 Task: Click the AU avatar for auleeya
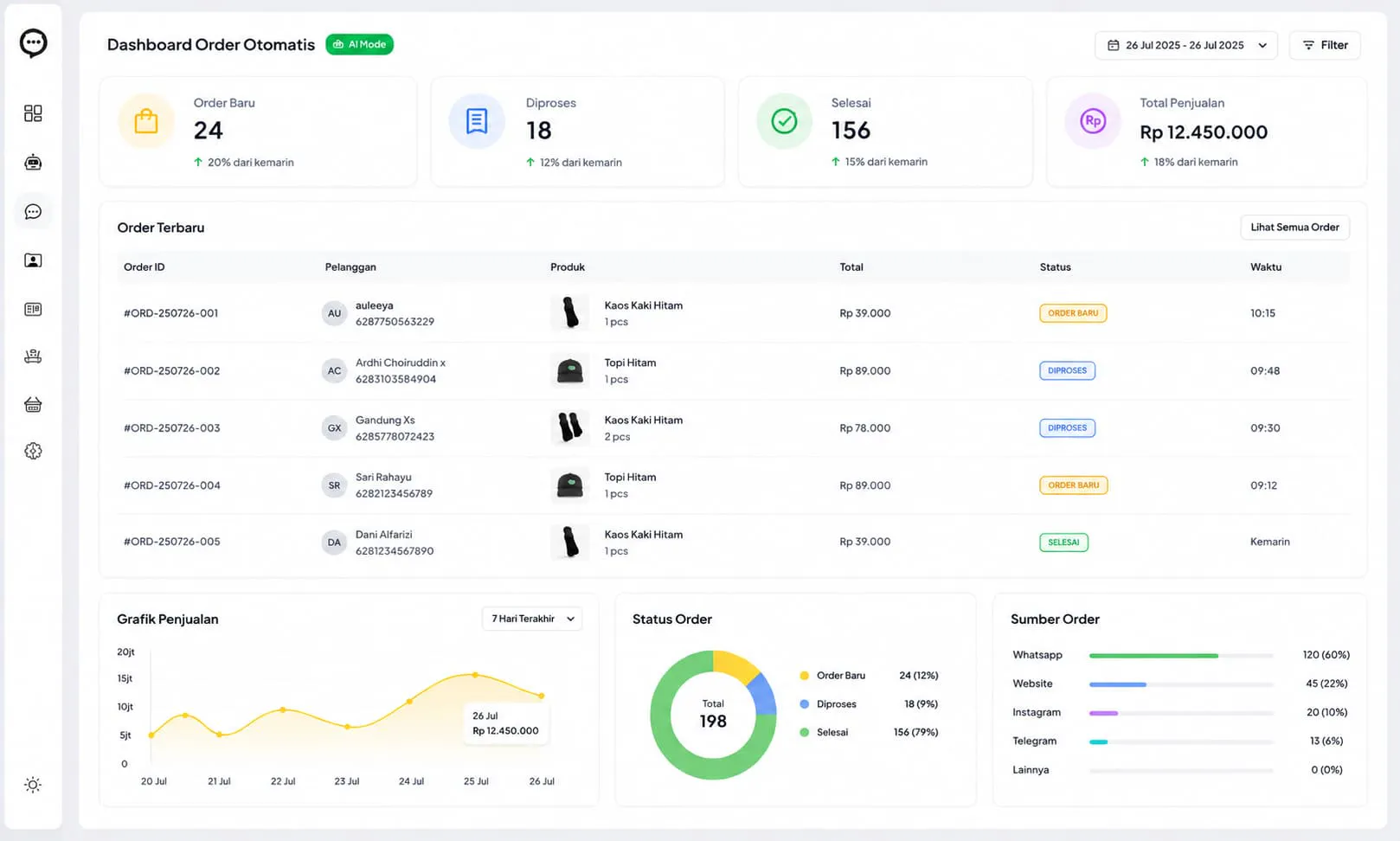point(334,313)
